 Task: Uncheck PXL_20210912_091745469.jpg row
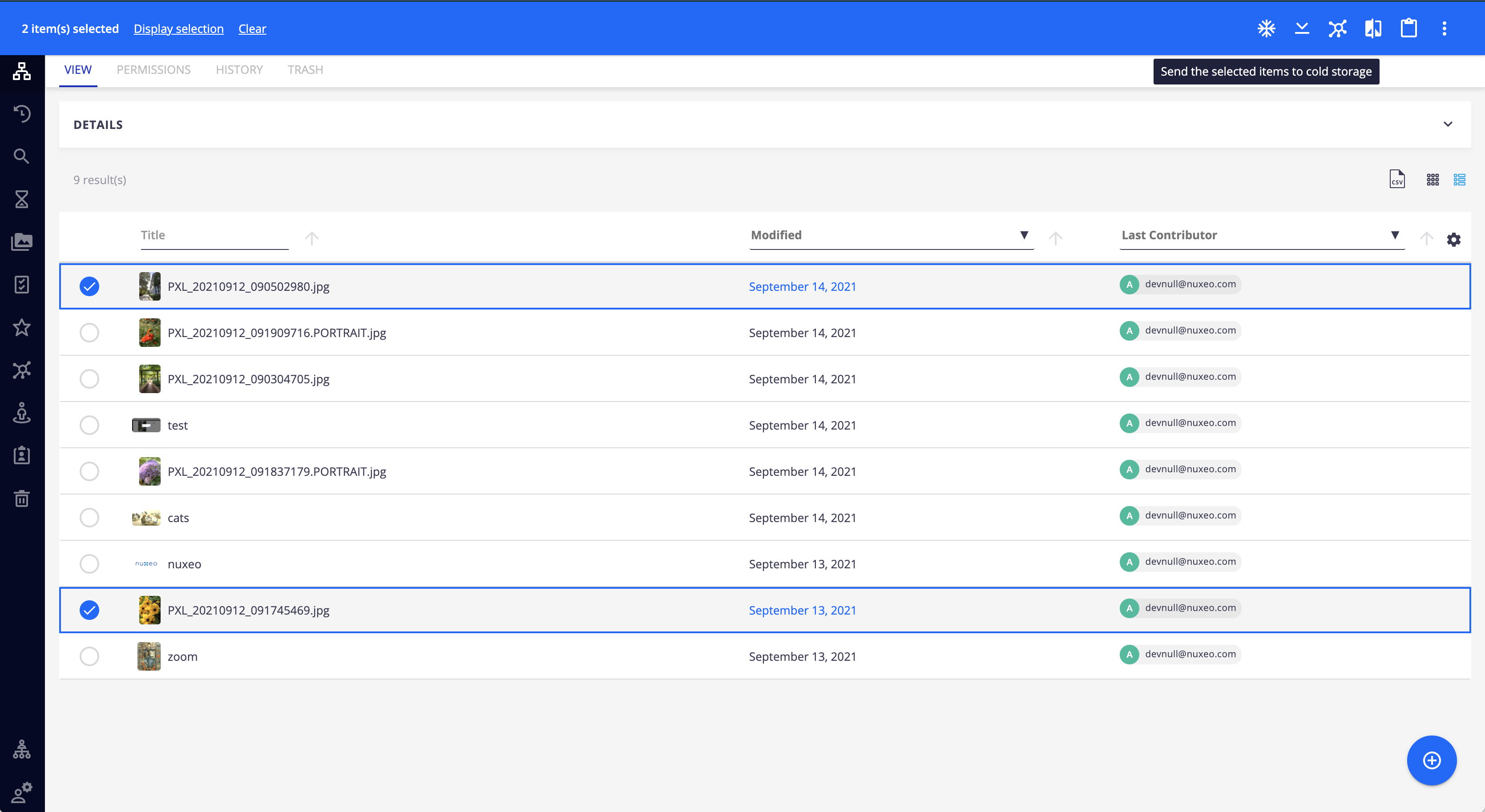pyautogui.click(x=89, y=610)
